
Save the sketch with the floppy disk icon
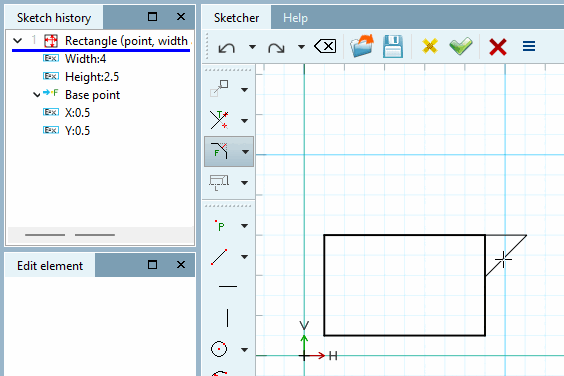pyautogui.click(x=393, y=46)
